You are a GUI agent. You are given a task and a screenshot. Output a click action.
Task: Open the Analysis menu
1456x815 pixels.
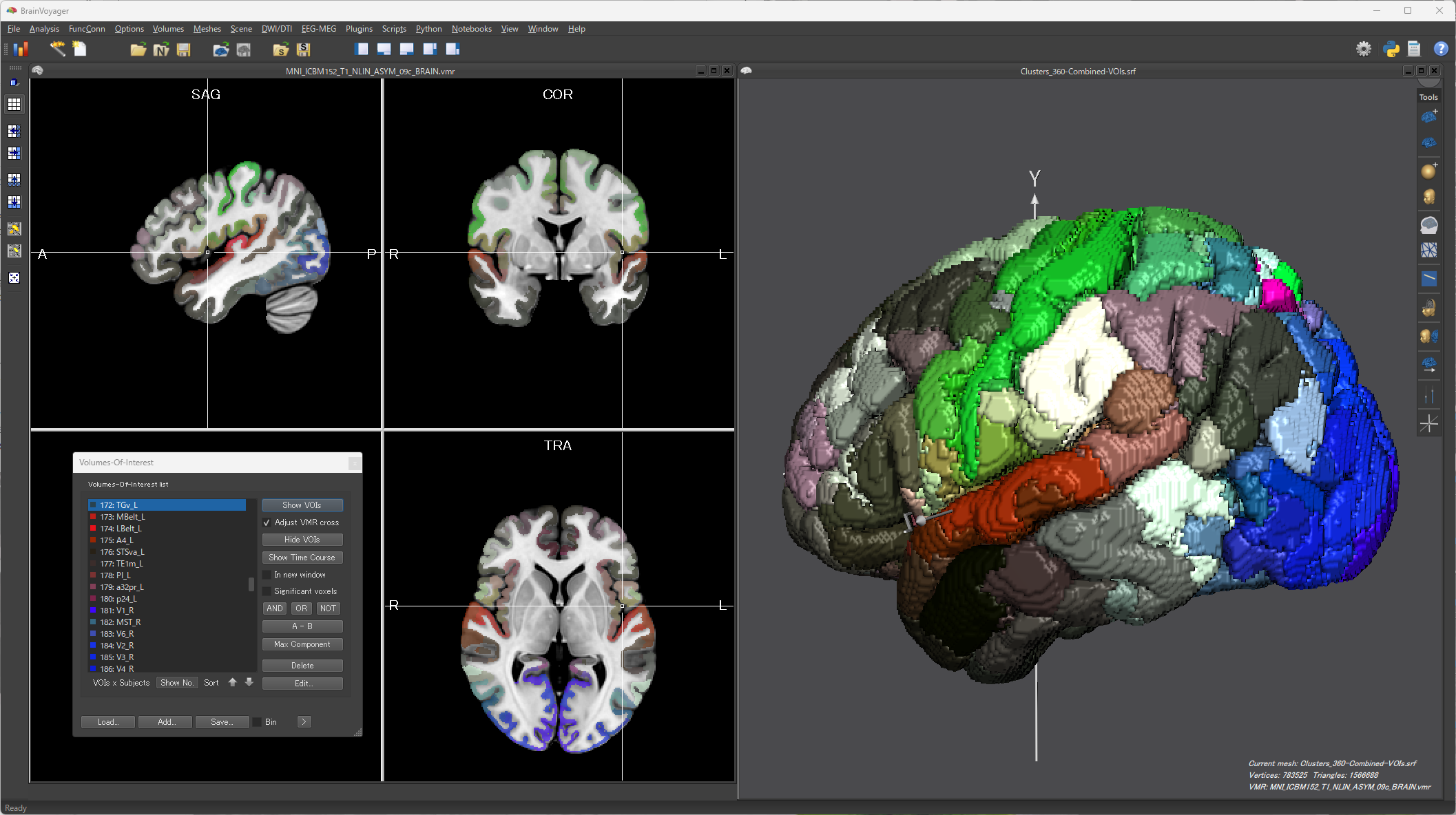(x=44, y=29)
